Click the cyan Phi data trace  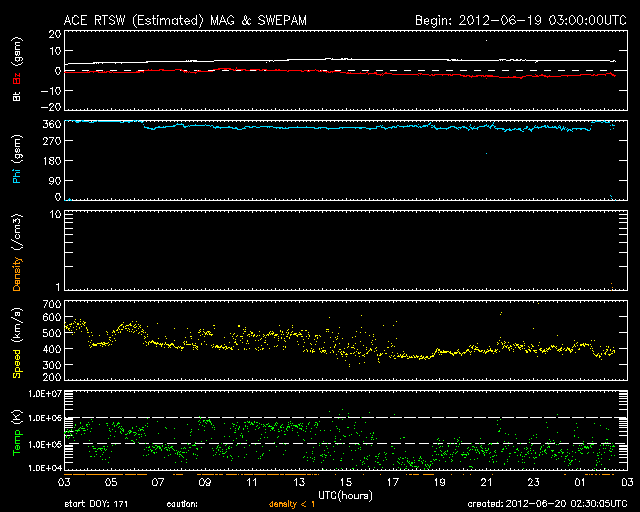300,128
